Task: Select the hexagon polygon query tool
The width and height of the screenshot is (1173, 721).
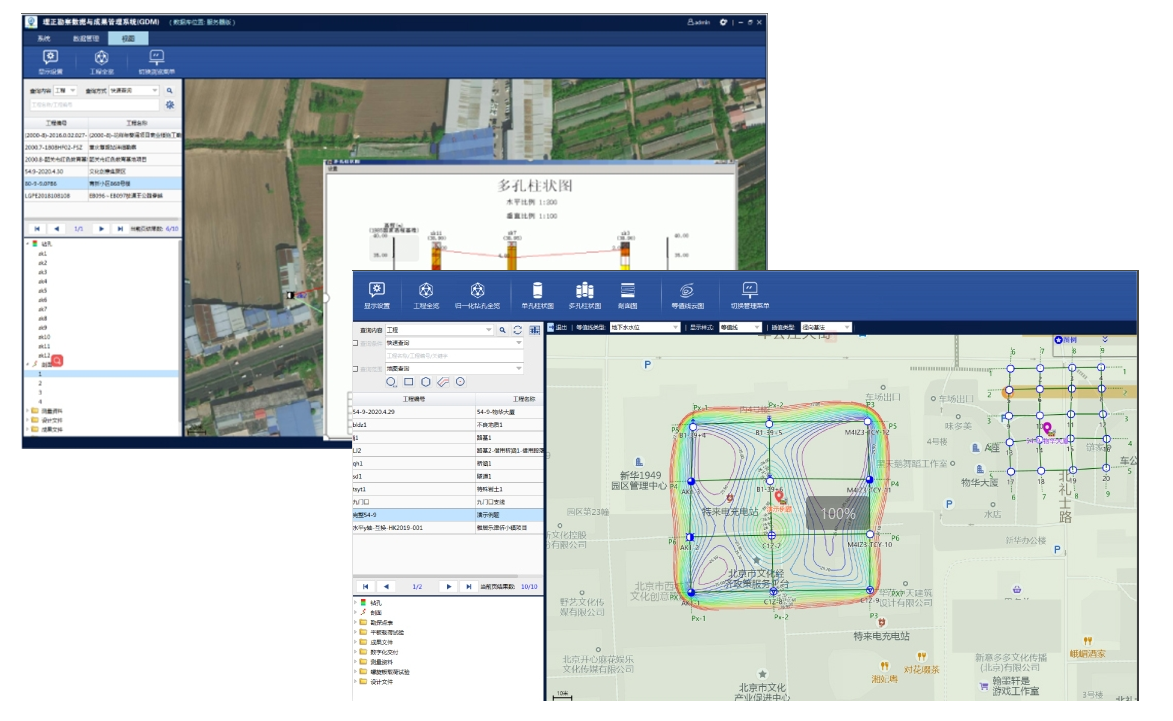Action: pos(426,382)
